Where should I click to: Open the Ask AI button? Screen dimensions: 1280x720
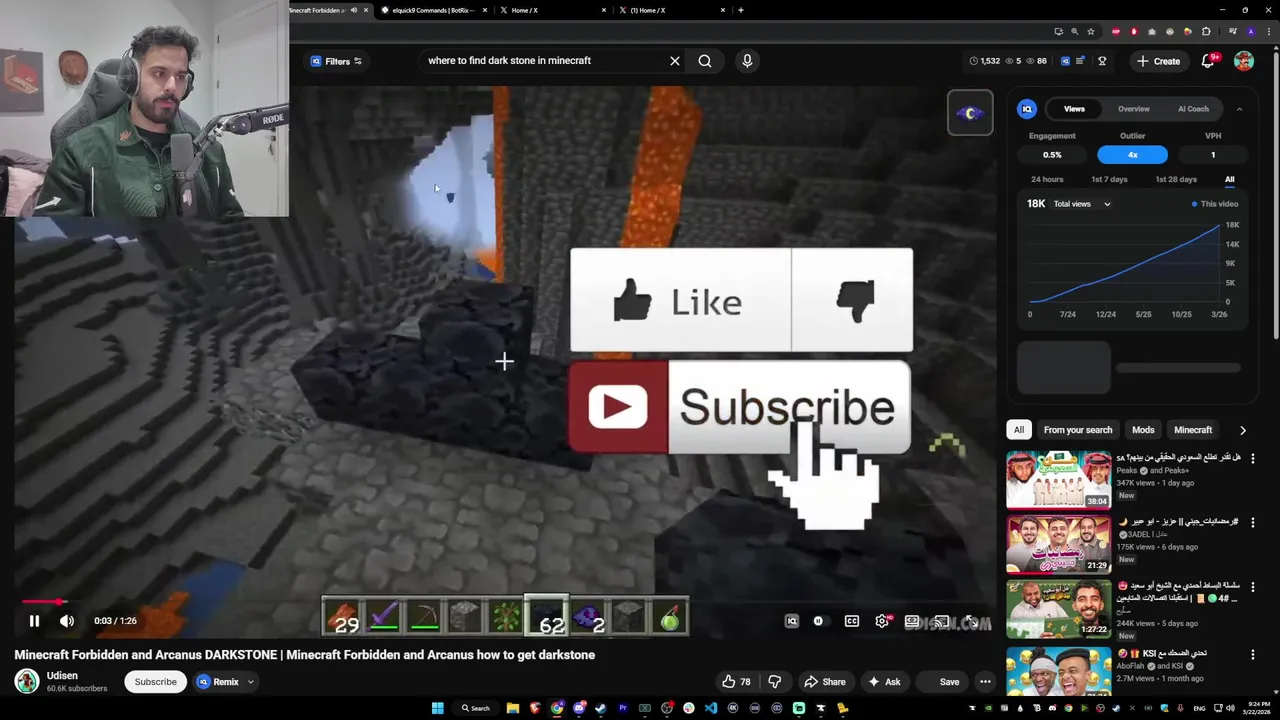point(885,682)
